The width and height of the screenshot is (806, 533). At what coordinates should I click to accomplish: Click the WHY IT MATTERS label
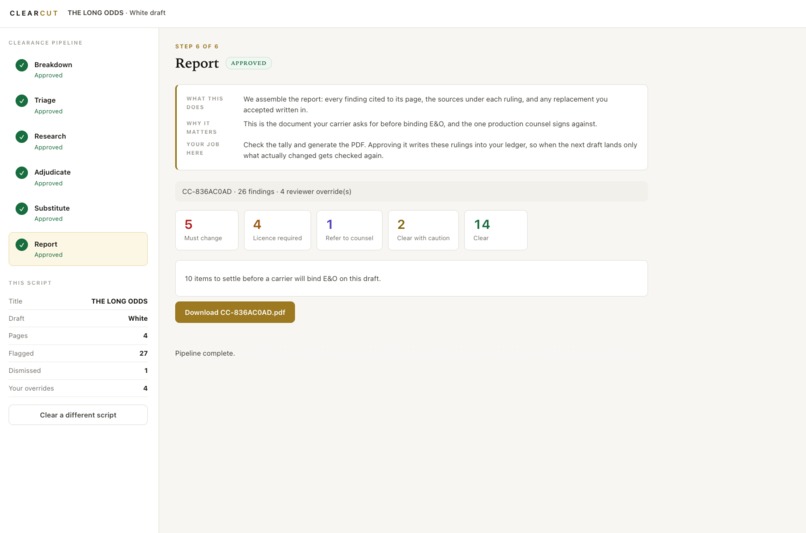pos(202,127)
